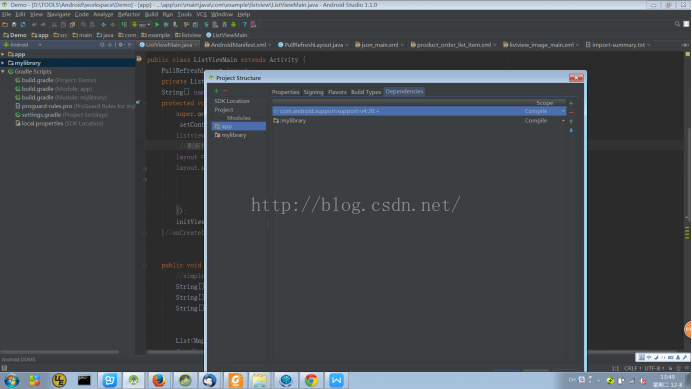Image resolution: width=692 pixels, height=389 pixels.
Task: Click the blue Back navigation arrow
Action: tap(103, 25)
